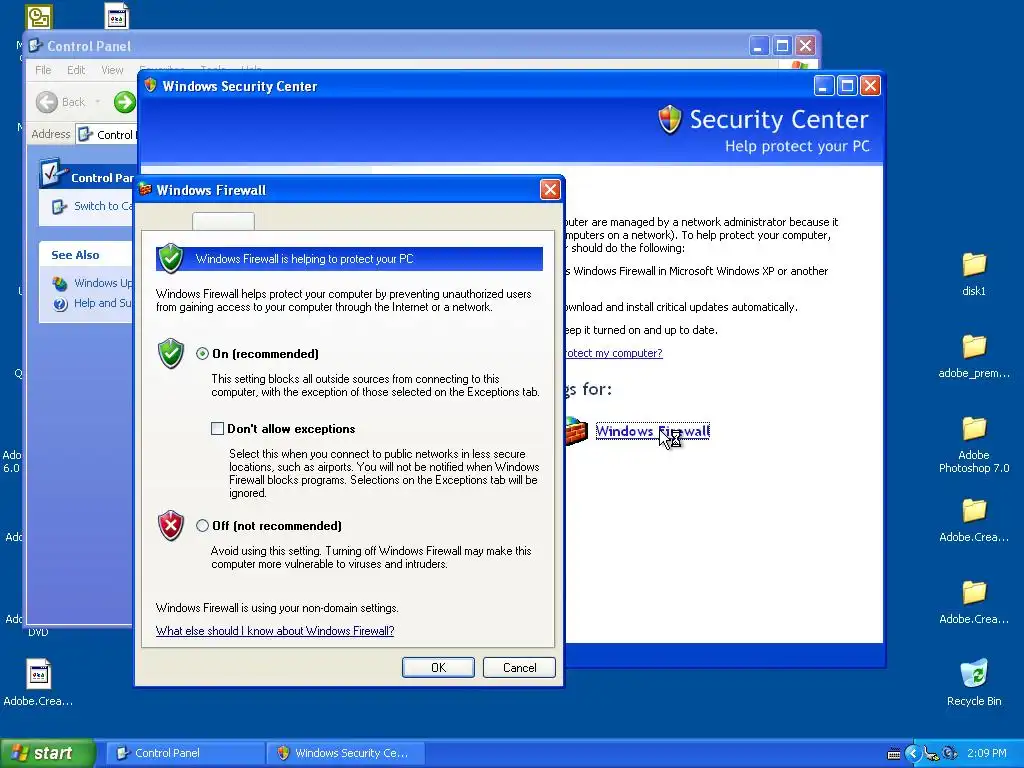The width and height of the screenshot is (1024, 768).
Task: Maximize the Control Panel window
Action: click(x=782, y=46)
